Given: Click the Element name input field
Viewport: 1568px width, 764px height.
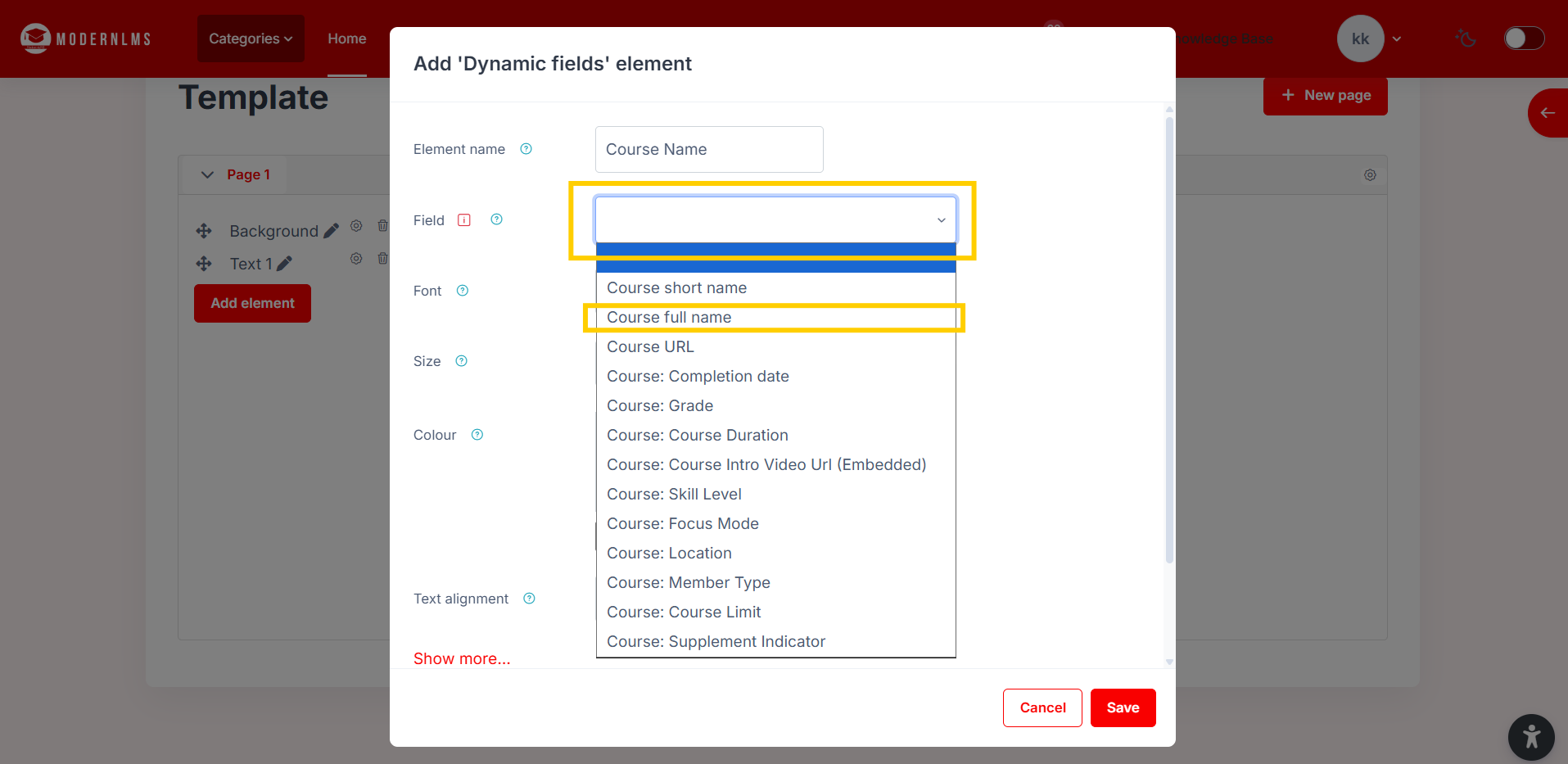Looking at the screenshot, I should (x=709, y=149).
